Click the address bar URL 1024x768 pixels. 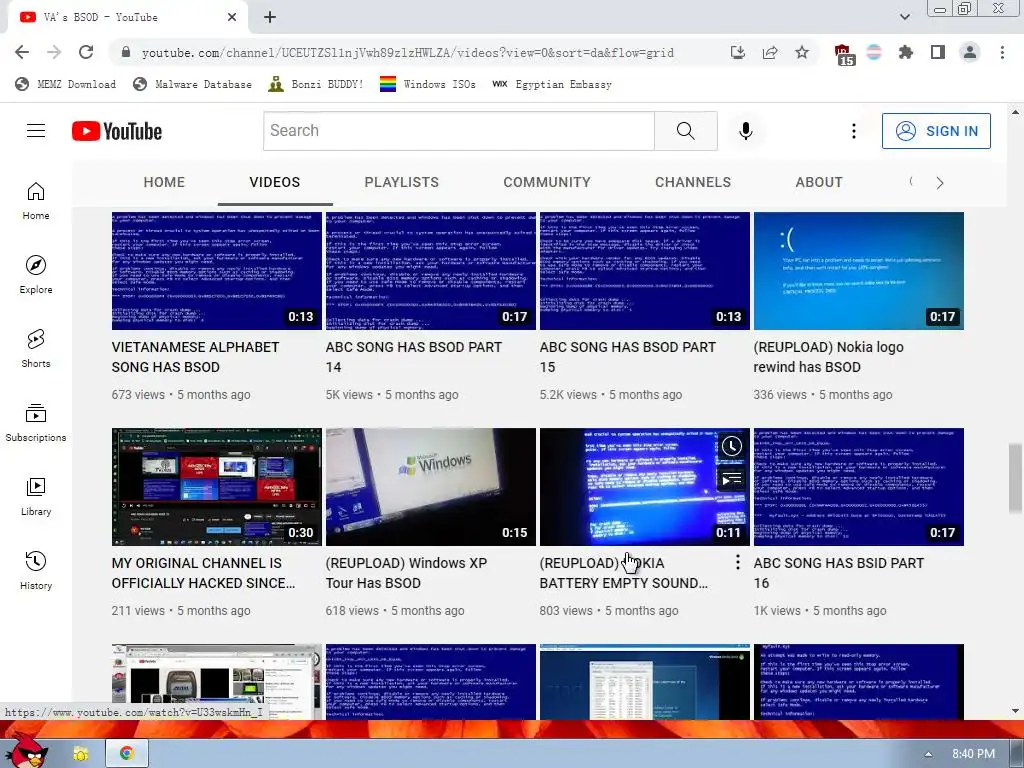(x=408, y=52)
